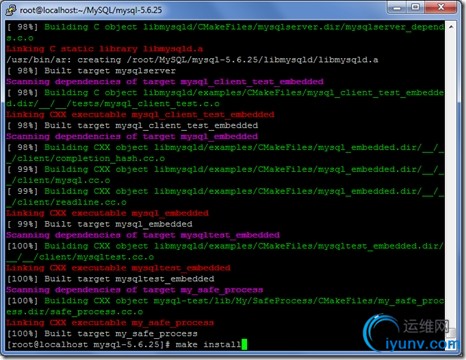Click 'Scanning dependencies of target mysql_client_test_embedded'
The height and width of the screenshot is (360, 466).
pos(165,82)
